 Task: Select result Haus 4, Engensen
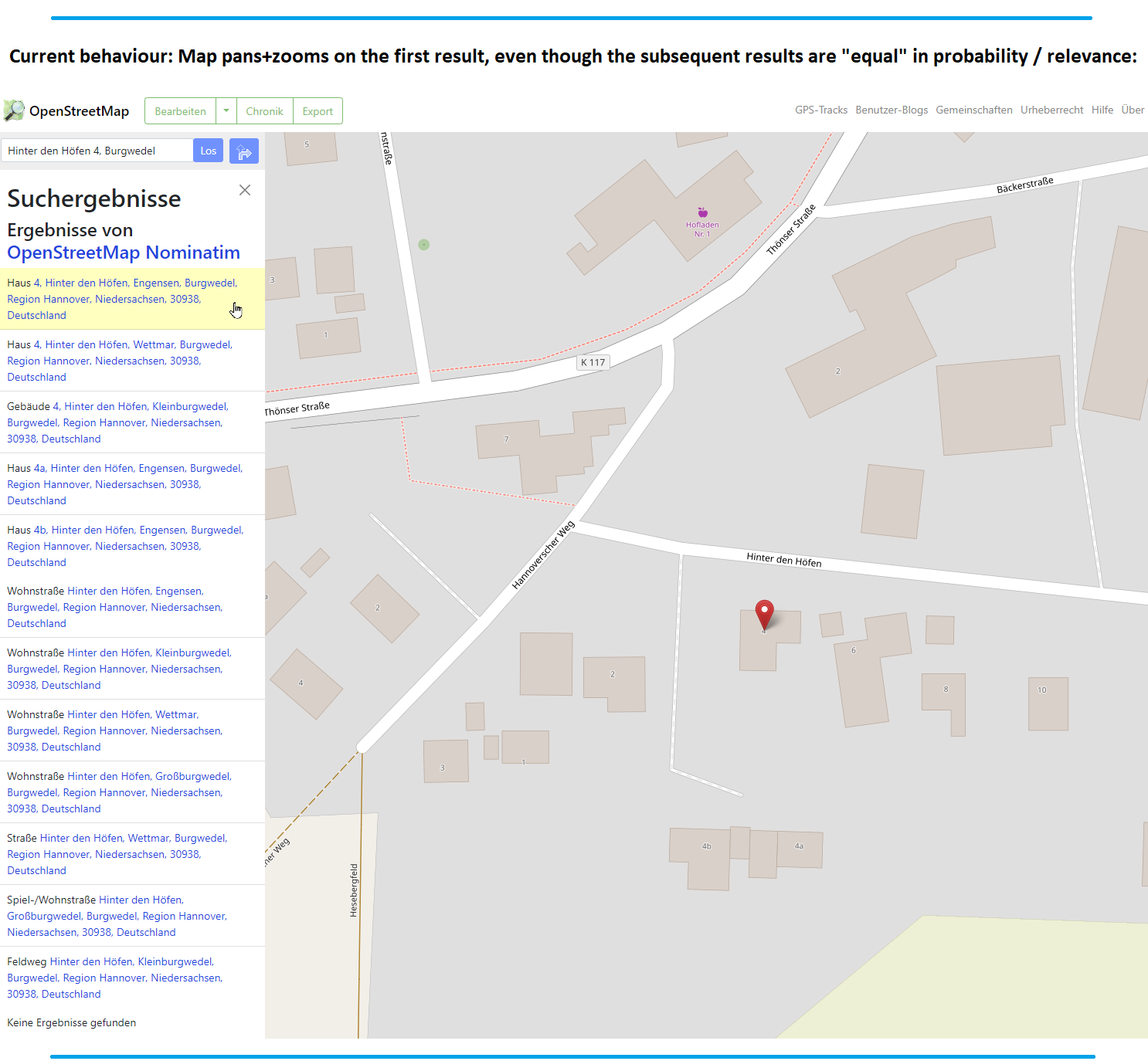click(132, 299)
